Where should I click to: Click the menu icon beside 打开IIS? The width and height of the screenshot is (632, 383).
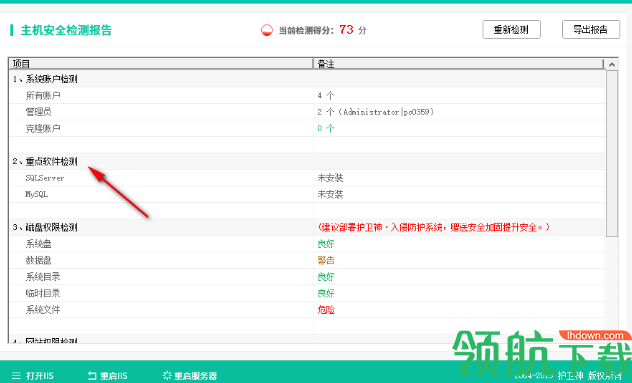click(x=16, y=376)
